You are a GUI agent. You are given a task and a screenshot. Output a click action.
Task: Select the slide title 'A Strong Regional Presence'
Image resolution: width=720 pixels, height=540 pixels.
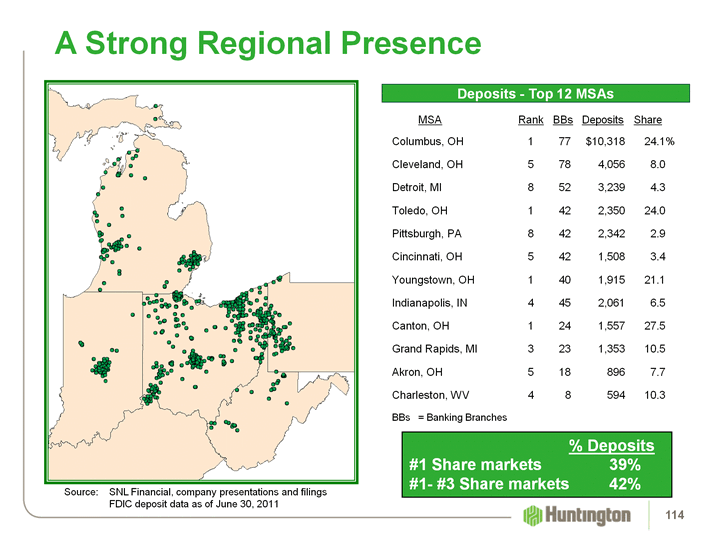(268, 43)
